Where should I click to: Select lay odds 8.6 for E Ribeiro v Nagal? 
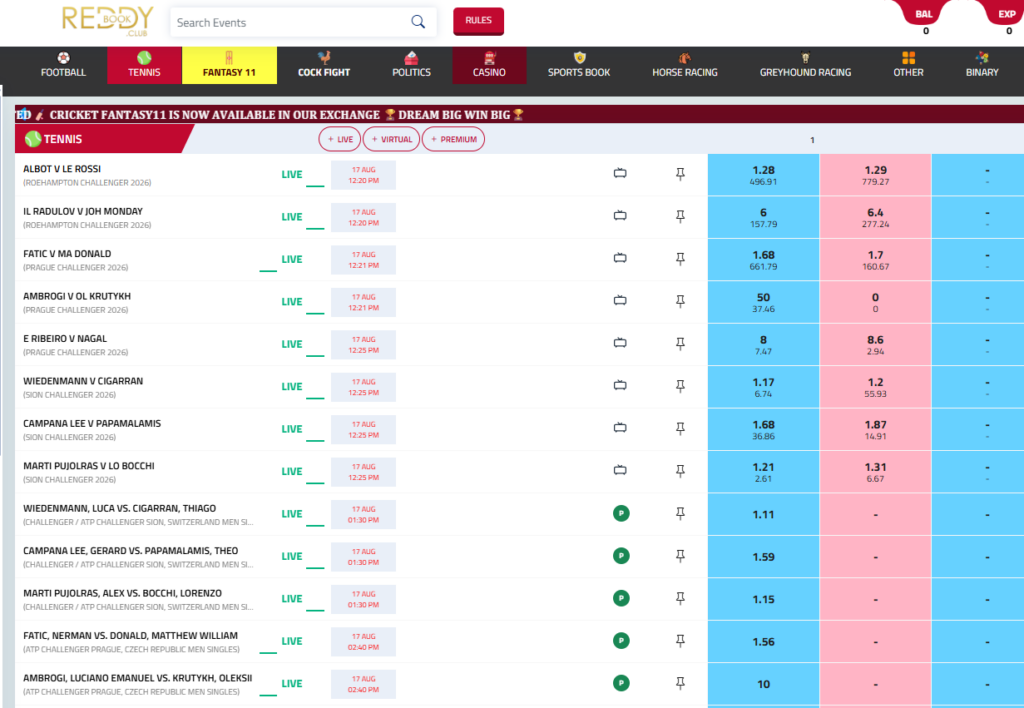[x=875, y=344]
